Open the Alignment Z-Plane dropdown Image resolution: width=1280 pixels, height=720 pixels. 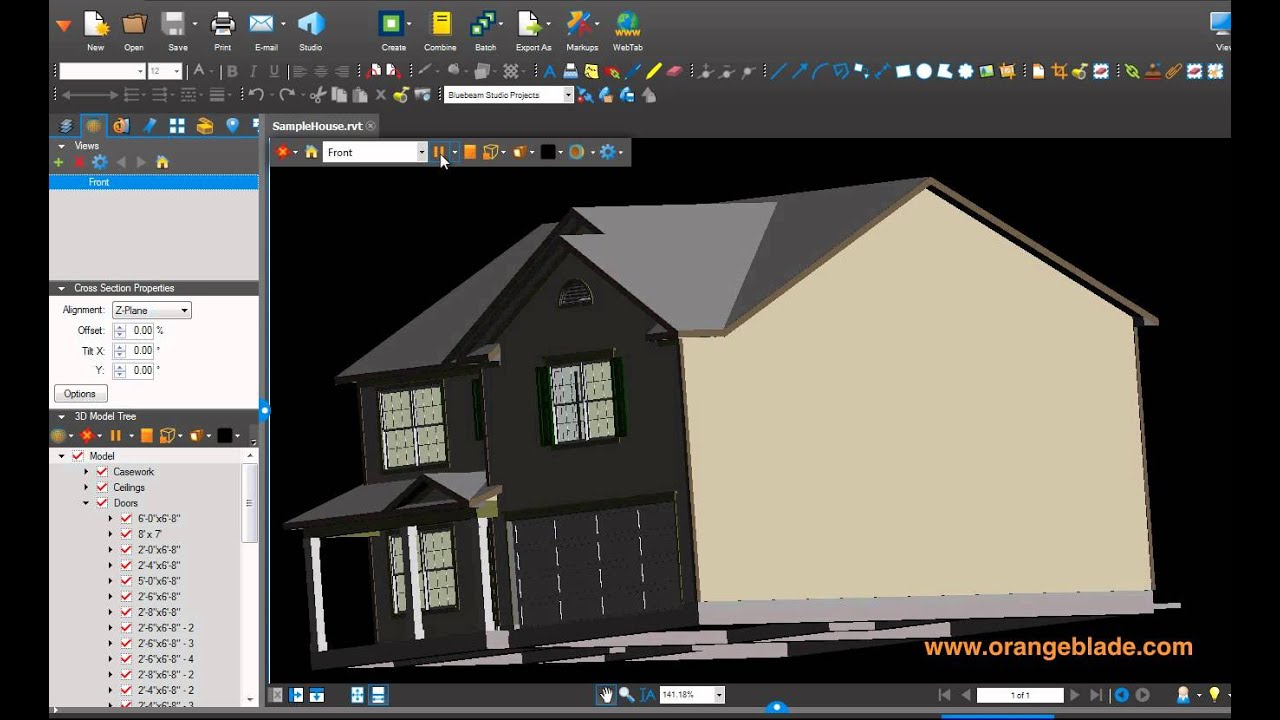click(x=151, y=310)
